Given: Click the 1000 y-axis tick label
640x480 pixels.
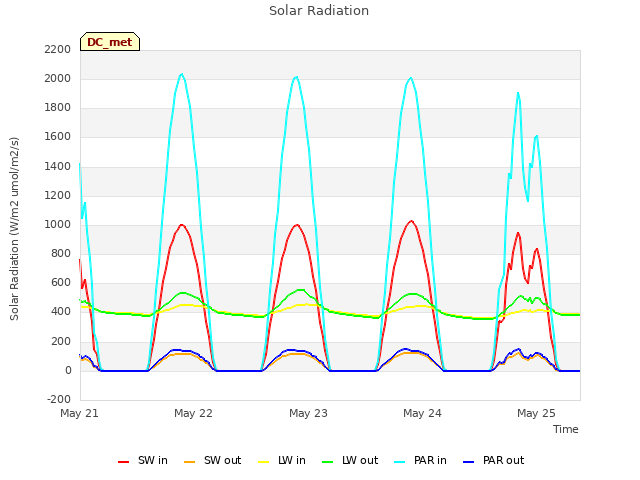Looking at the screenshot, I should coord(58,224).
